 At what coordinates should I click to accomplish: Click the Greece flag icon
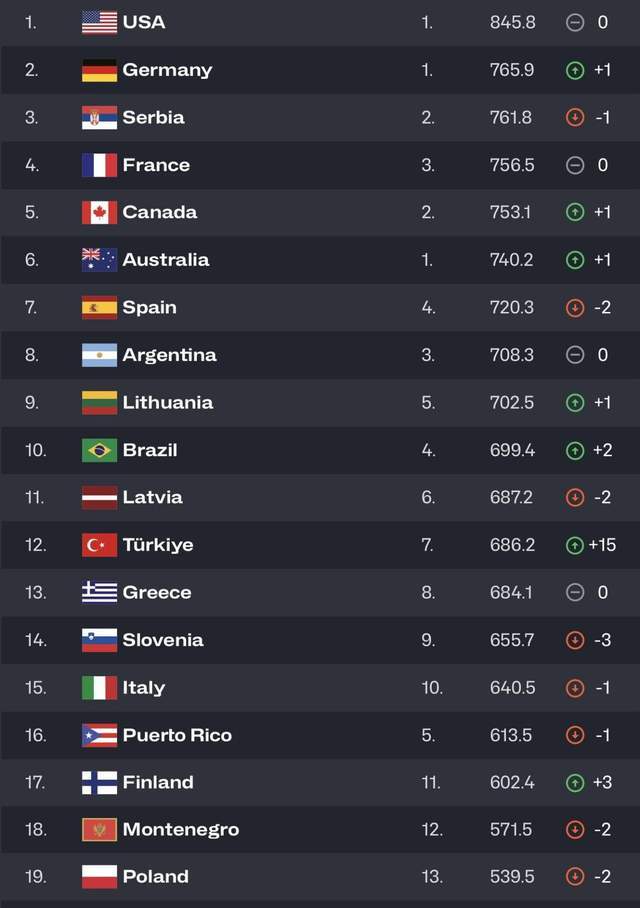coord(99,592)
